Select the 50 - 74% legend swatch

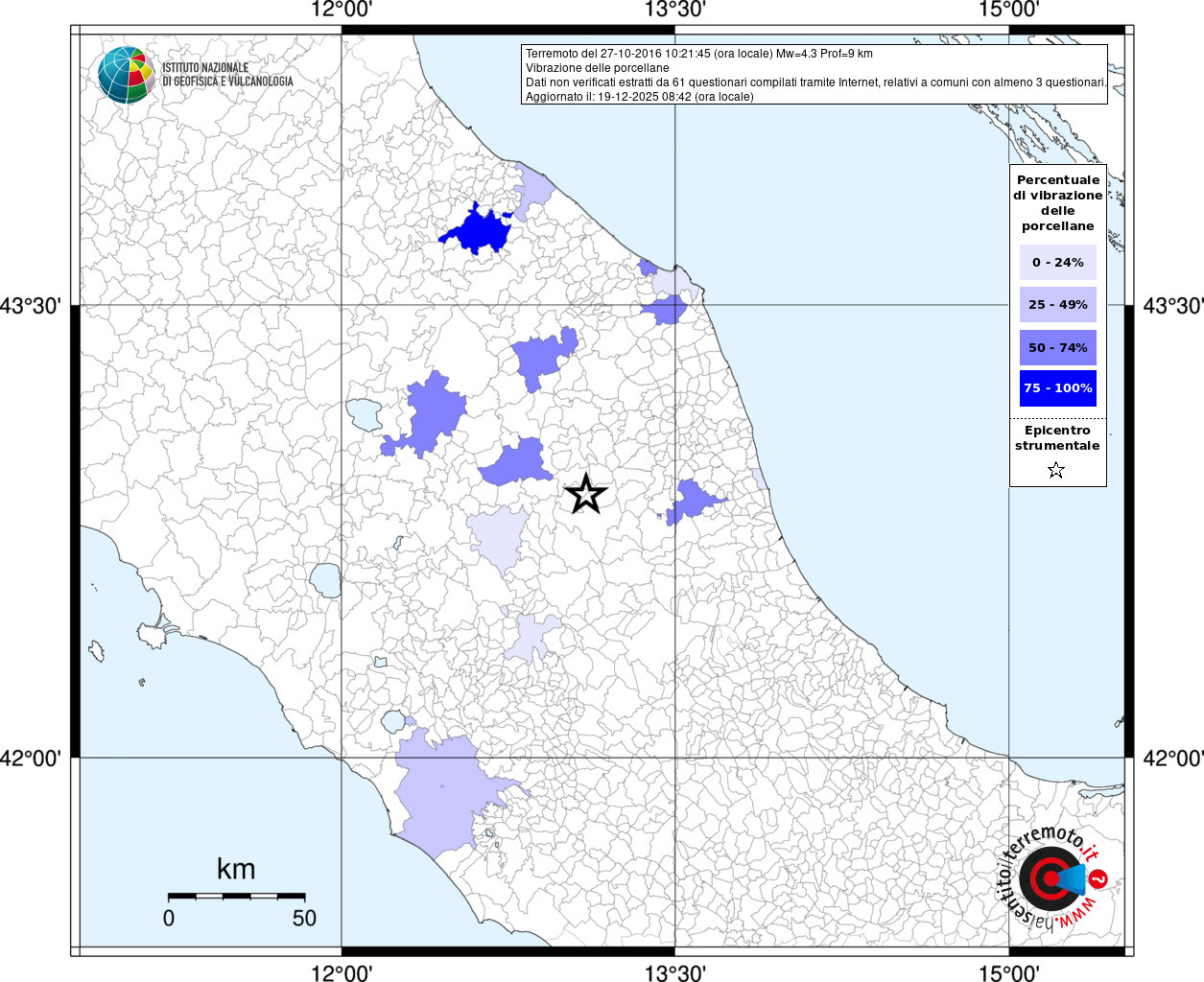point(1057,347)
